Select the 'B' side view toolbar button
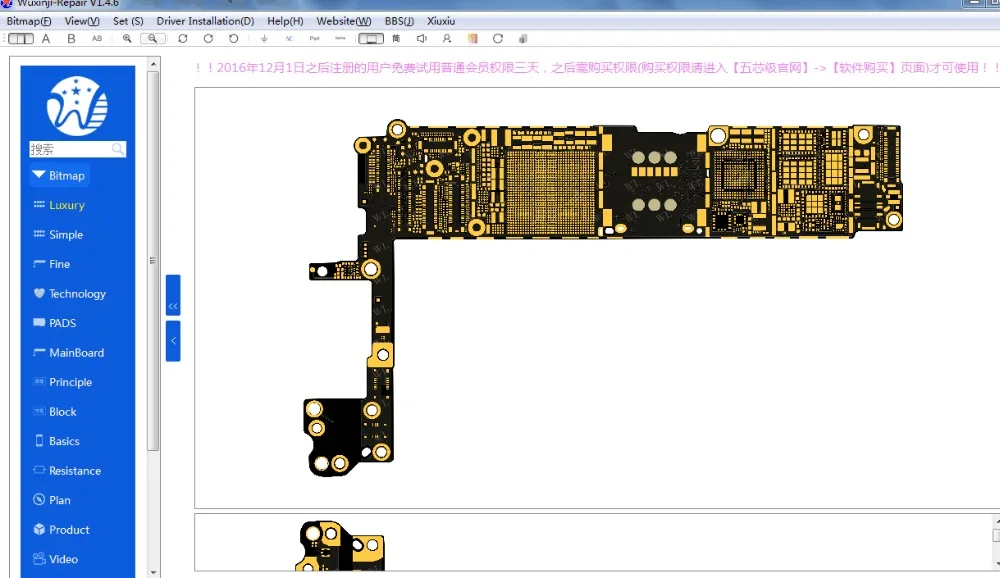The height and width of the screenshot is (578, 1000). (x=71, y=39)
